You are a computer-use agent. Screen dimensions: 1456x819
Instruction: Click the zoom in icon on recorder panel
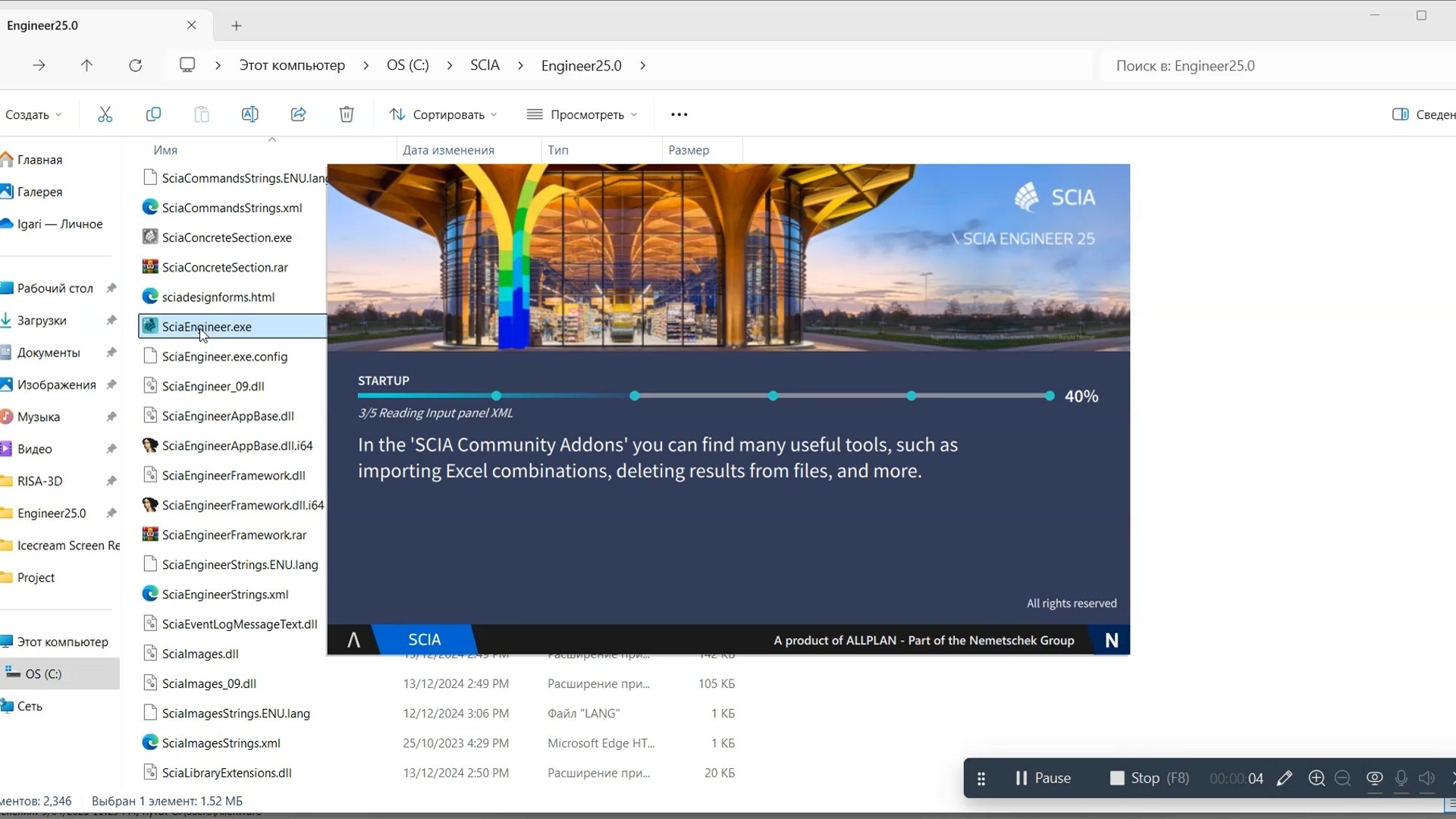(x=1316, y=778)
